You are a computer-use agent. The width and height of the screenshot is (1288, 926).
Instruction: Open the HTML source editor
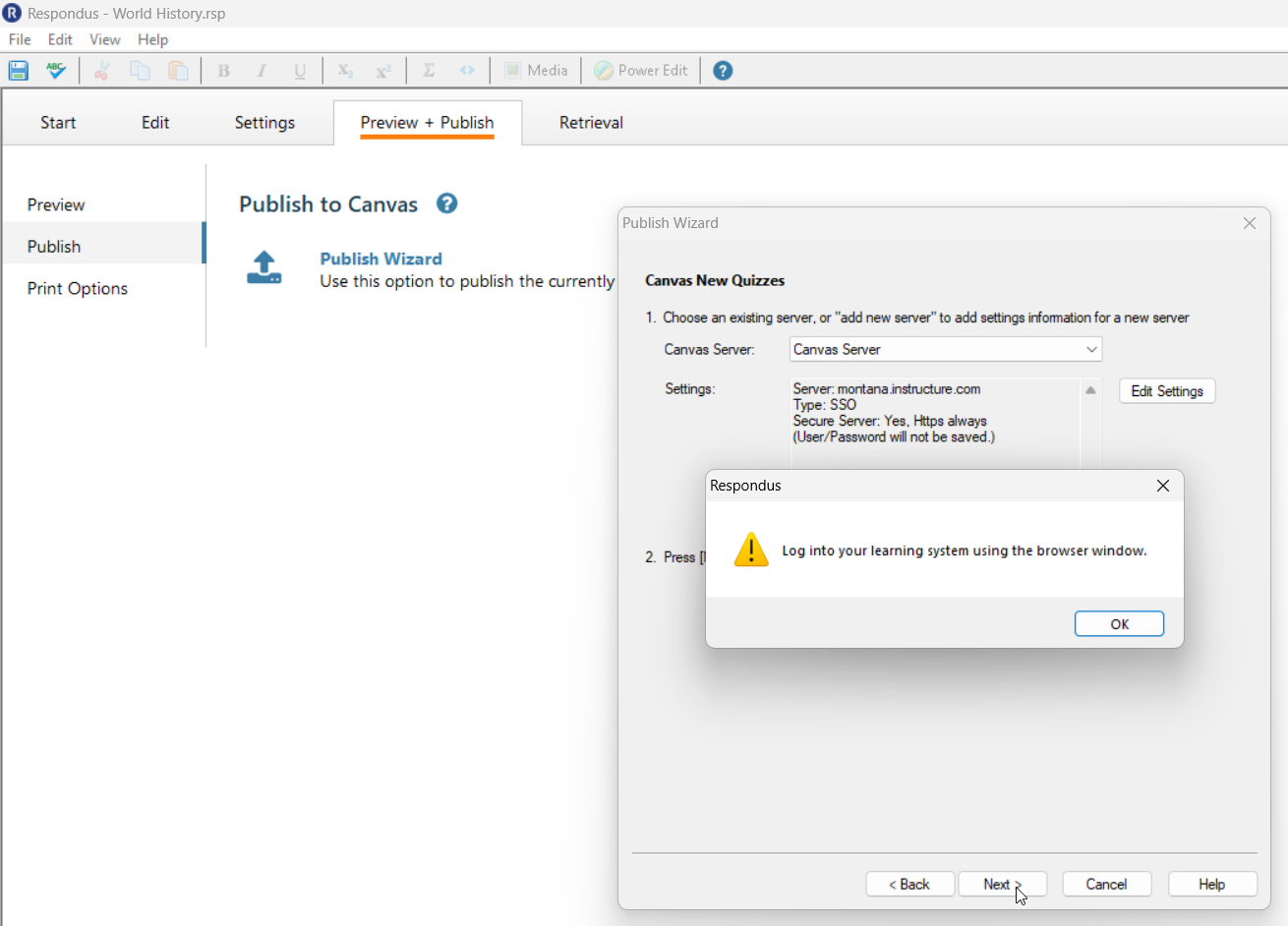(467, 70)
